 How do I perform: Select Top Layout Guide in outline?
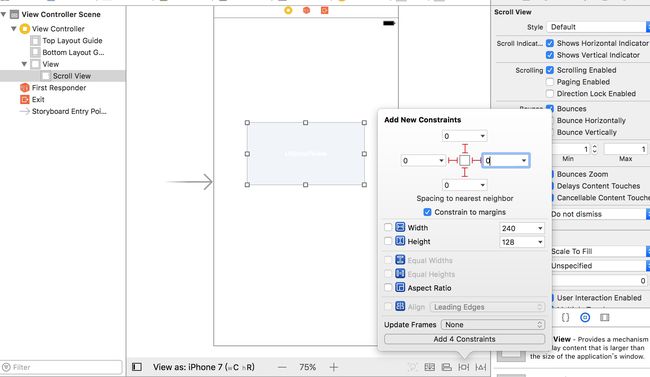(x=72, y=41)
